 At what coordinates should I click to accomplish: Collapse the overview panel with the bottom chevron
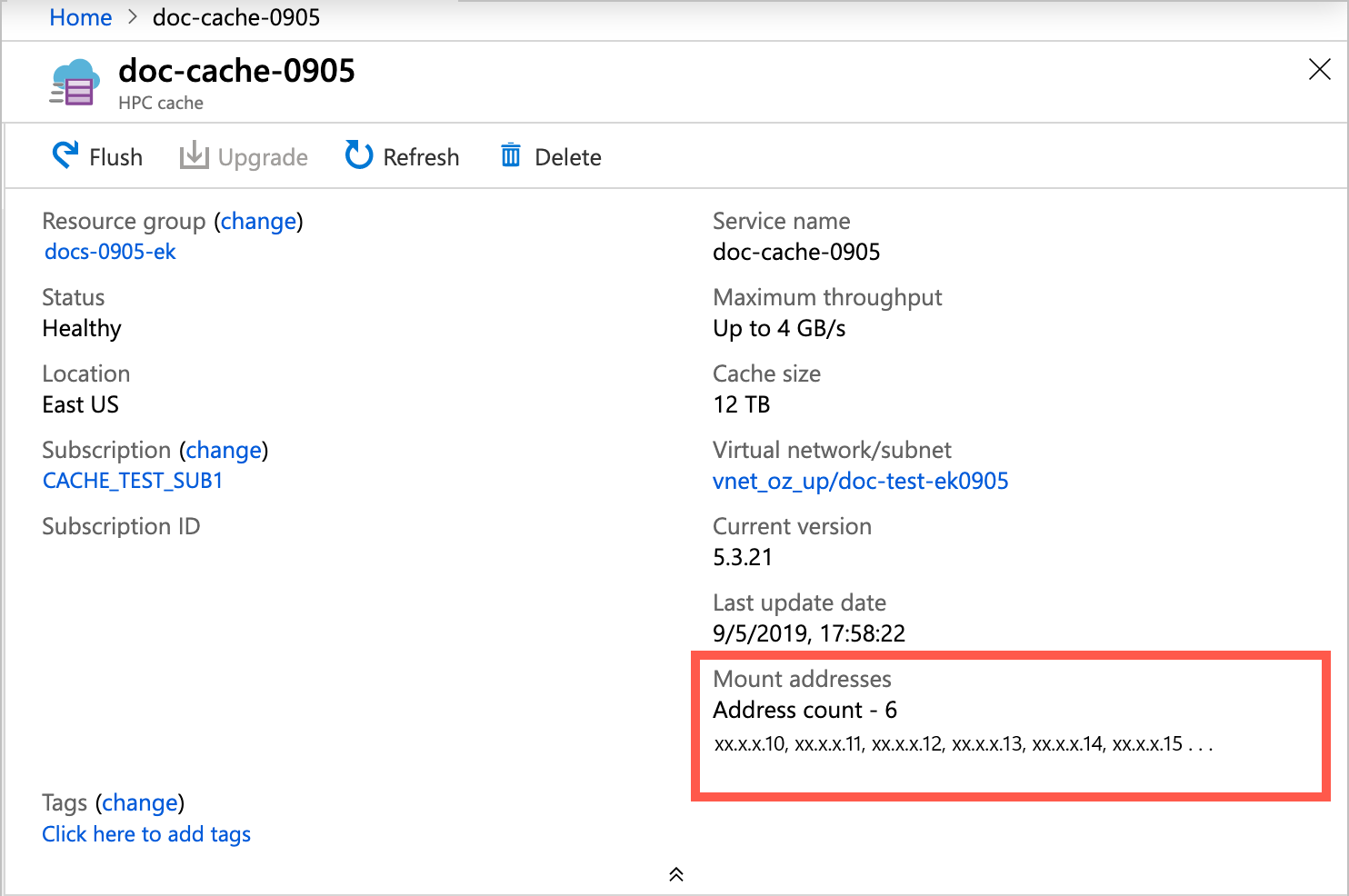coord(675,873)
